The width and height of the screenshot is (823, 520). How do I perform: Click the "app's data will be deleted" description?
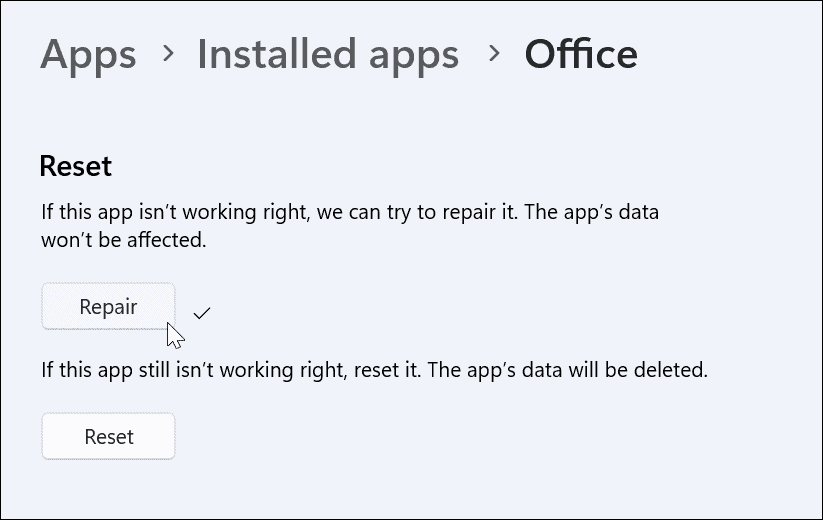tap(374, 370)
